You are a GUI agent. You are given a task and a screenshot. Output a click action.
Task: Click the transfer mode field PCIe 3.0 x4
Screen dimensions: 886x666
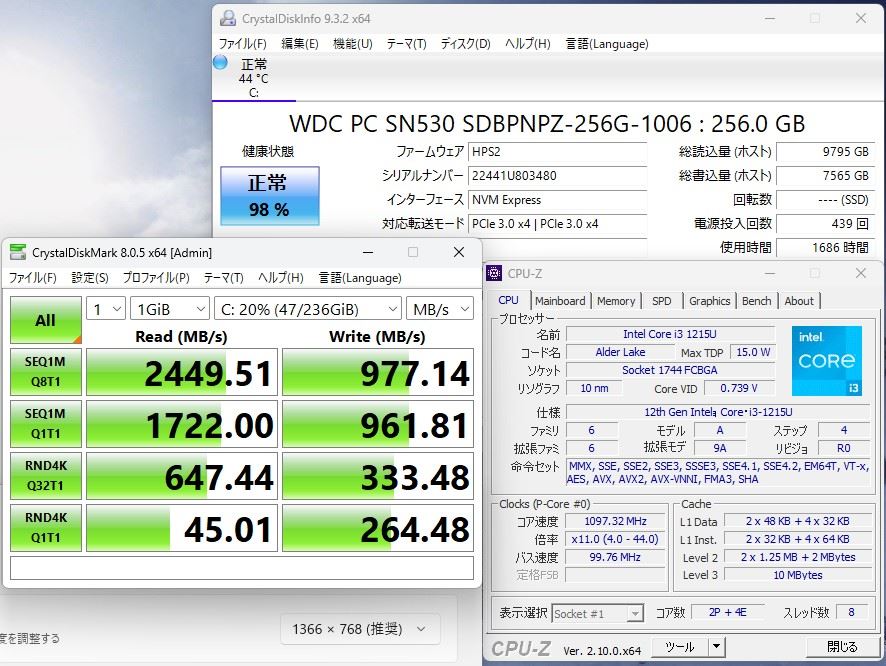pos(558,224)
